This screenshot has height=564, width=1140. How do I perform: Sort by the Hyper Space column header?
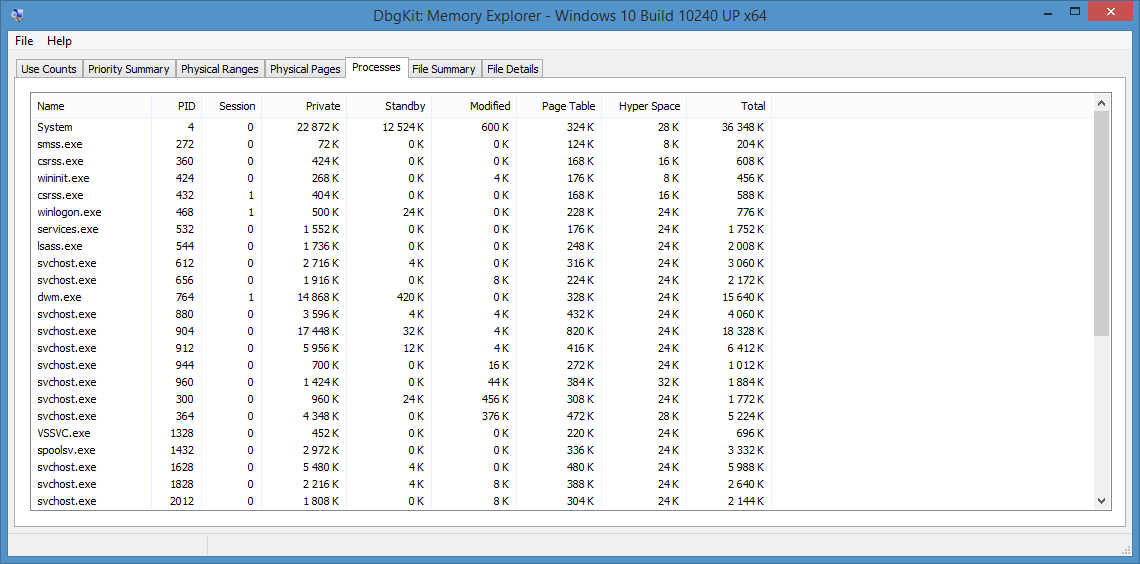click(x=644, y=106)
